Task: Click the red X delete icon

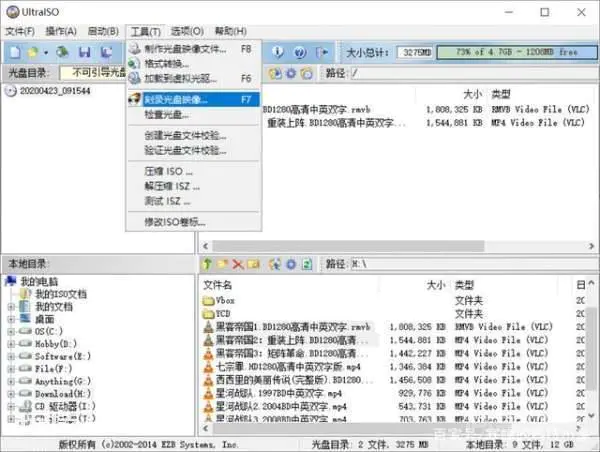Action: [238, 264]
